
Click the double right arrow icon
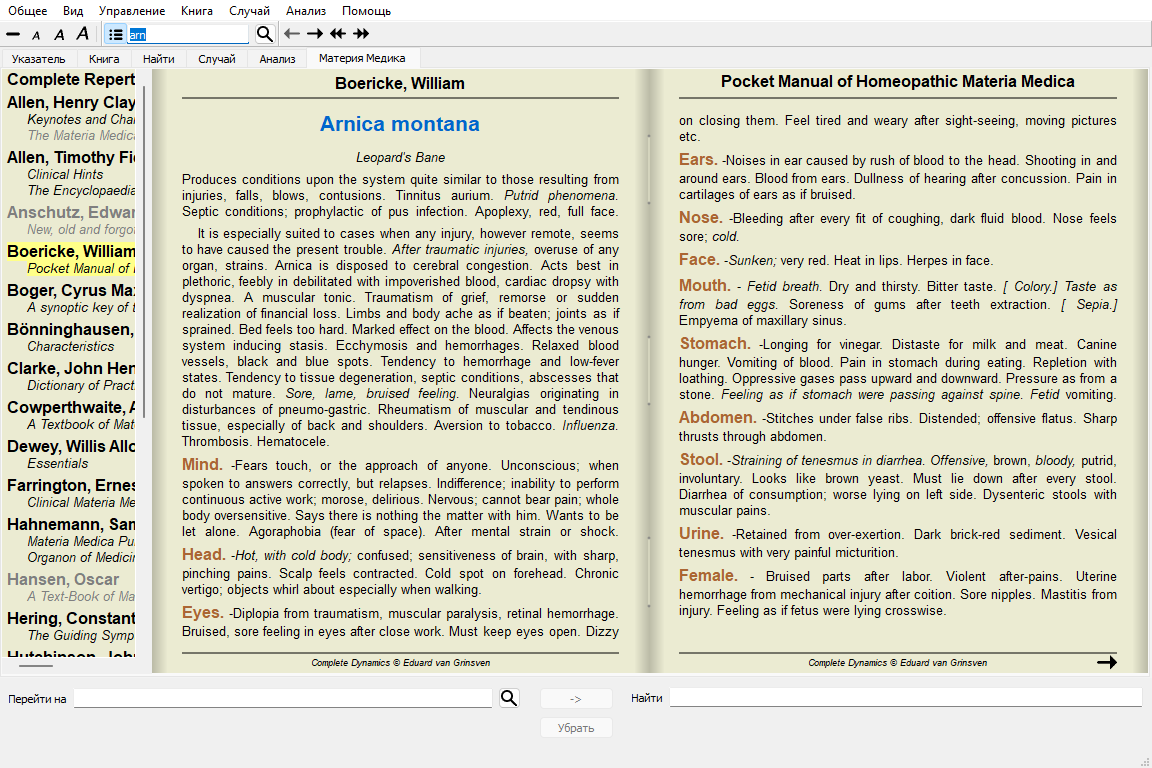coord(361,34)
